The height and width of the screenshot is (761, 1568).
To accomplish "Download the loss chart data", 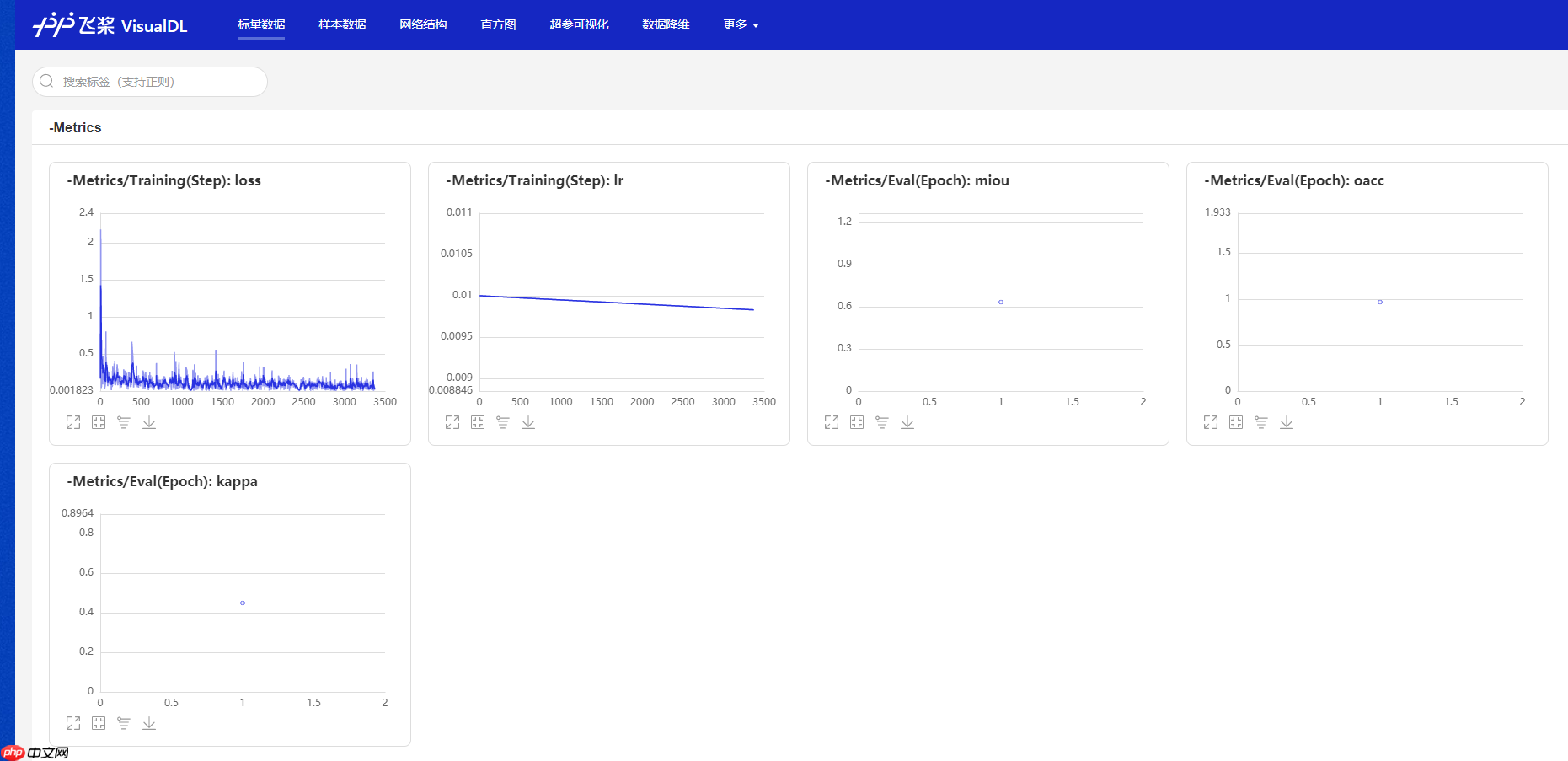I will pos(149,422).
